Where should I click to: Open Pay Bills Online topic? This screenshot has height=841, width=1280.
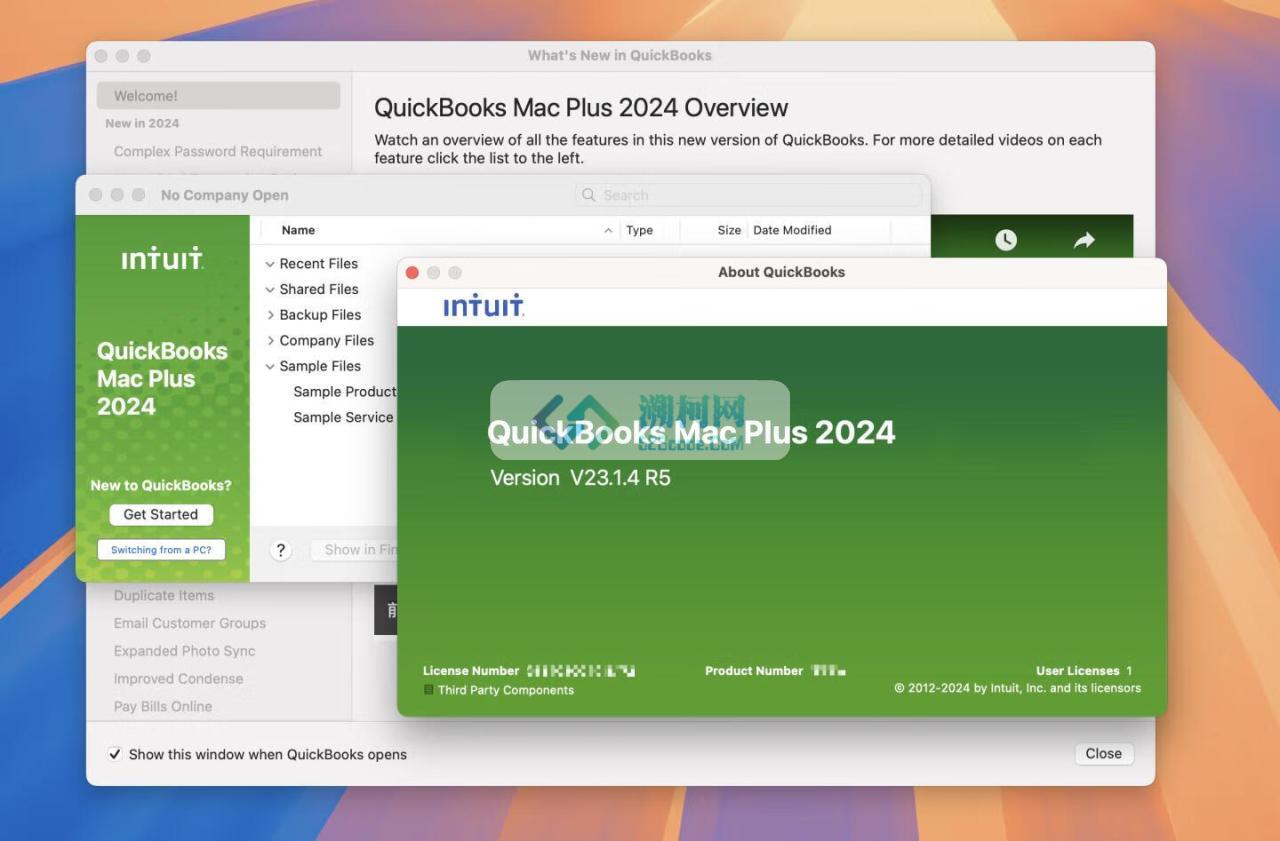(163, 706)
